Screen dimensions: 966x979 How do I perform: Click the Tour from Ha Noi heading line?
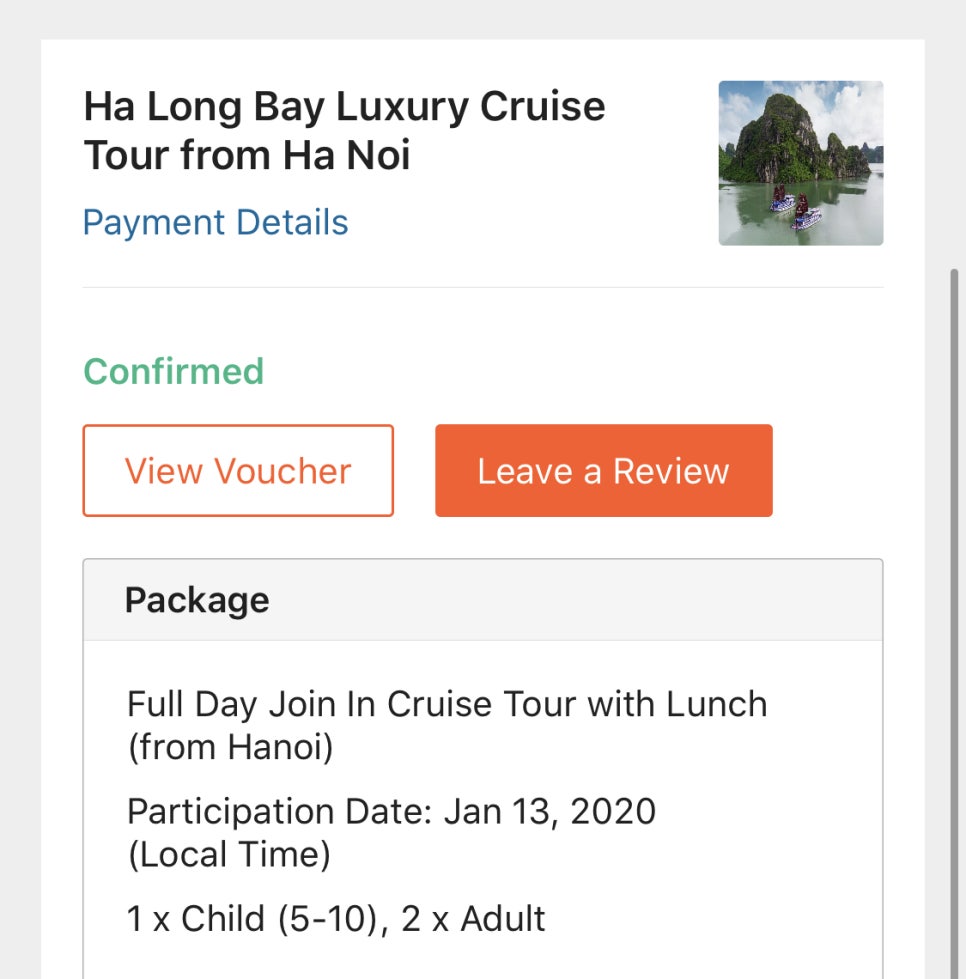pyautogui.click(x=247, y=155)
